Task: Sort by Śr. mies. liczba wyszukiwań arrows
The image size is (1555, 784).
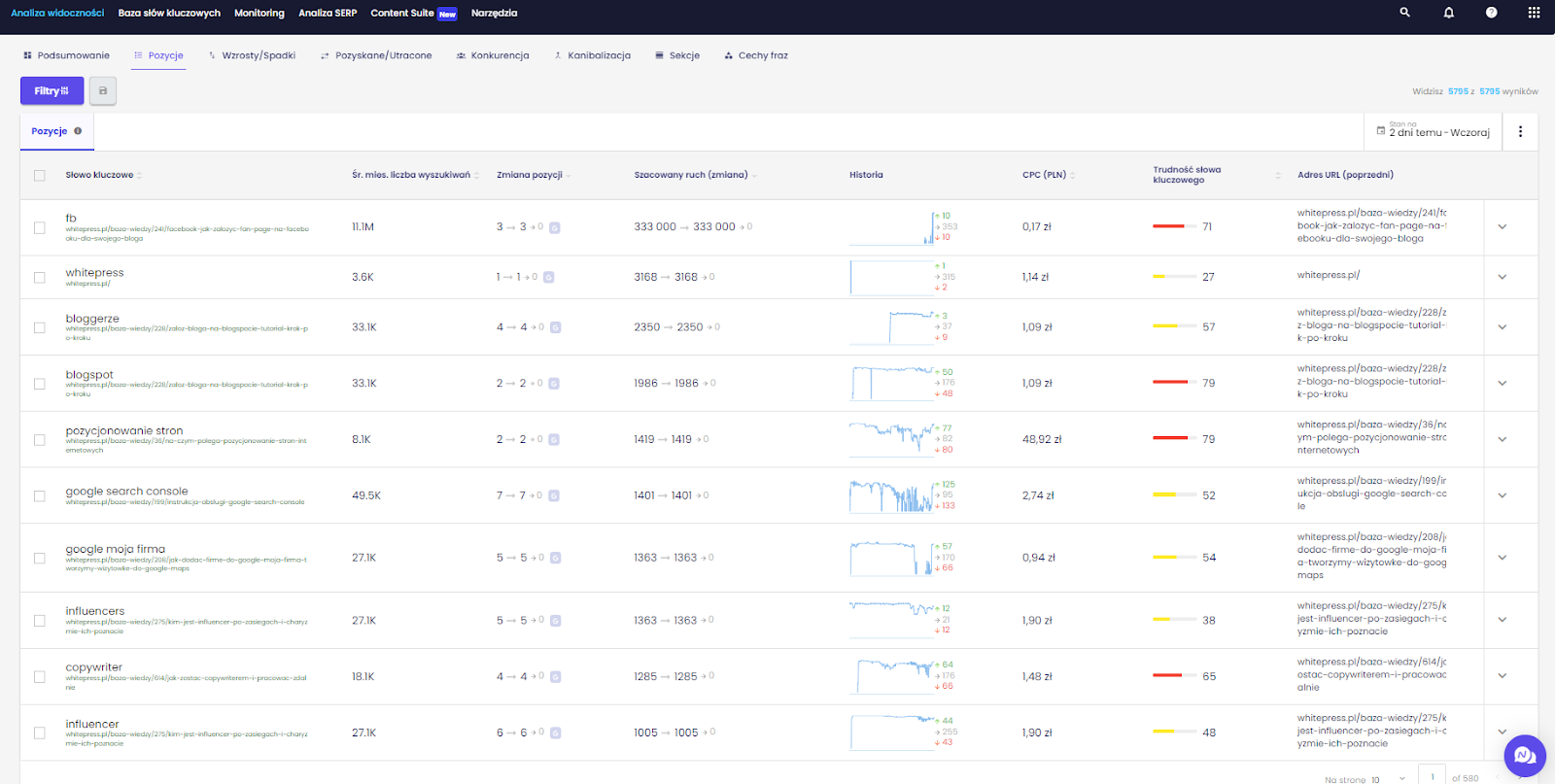Action: pyautogui.click(x=476, y=176)
